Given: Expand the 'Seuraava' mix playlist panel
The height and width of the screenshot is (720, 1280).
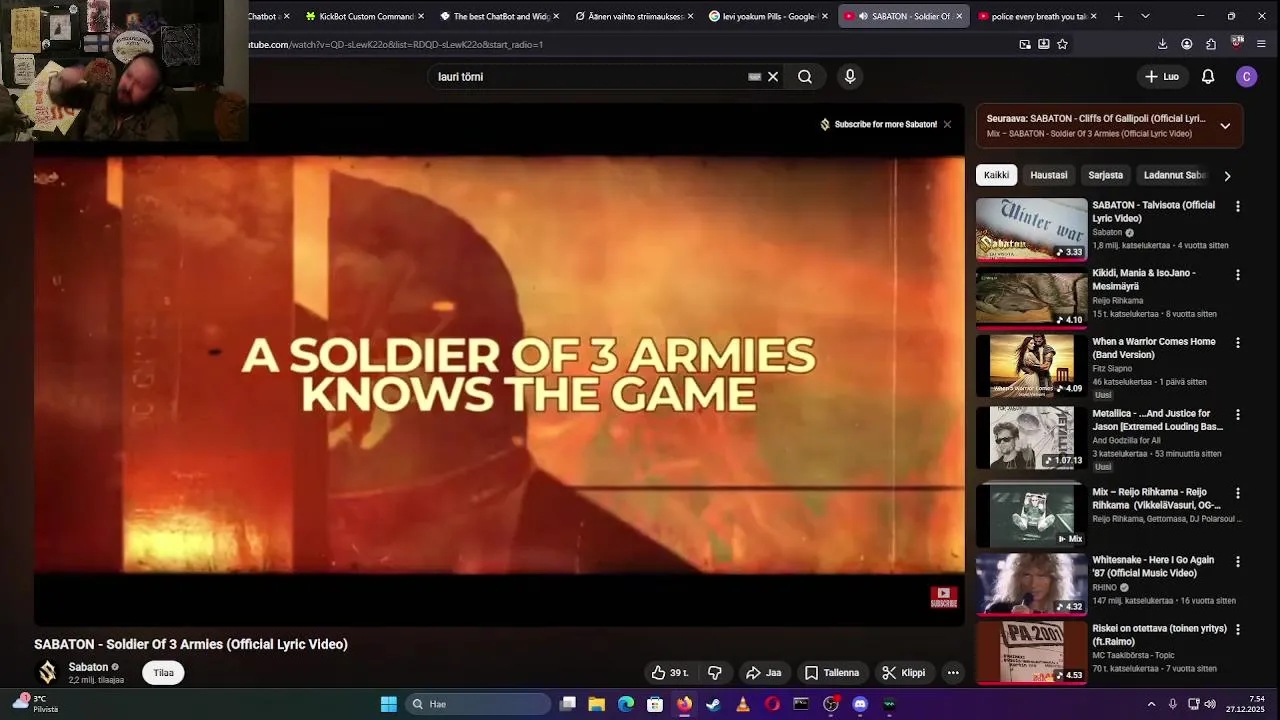Looking at the screenshot, I should [x=1225, y=126].
